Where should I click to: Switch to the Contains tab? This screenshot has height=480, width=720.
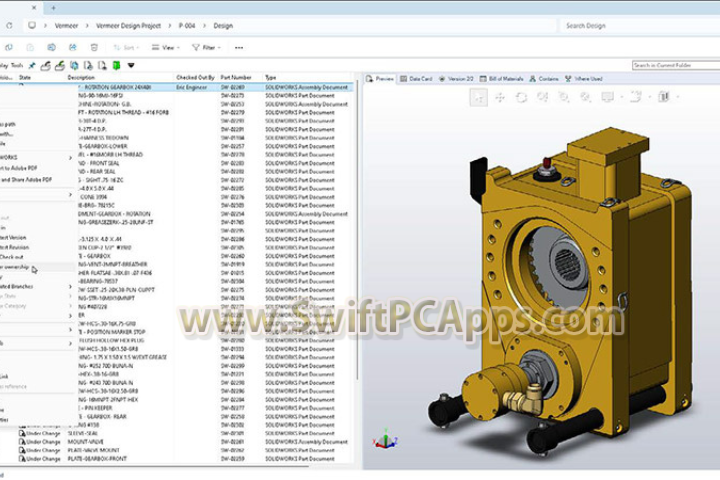(x=544, y=79)
